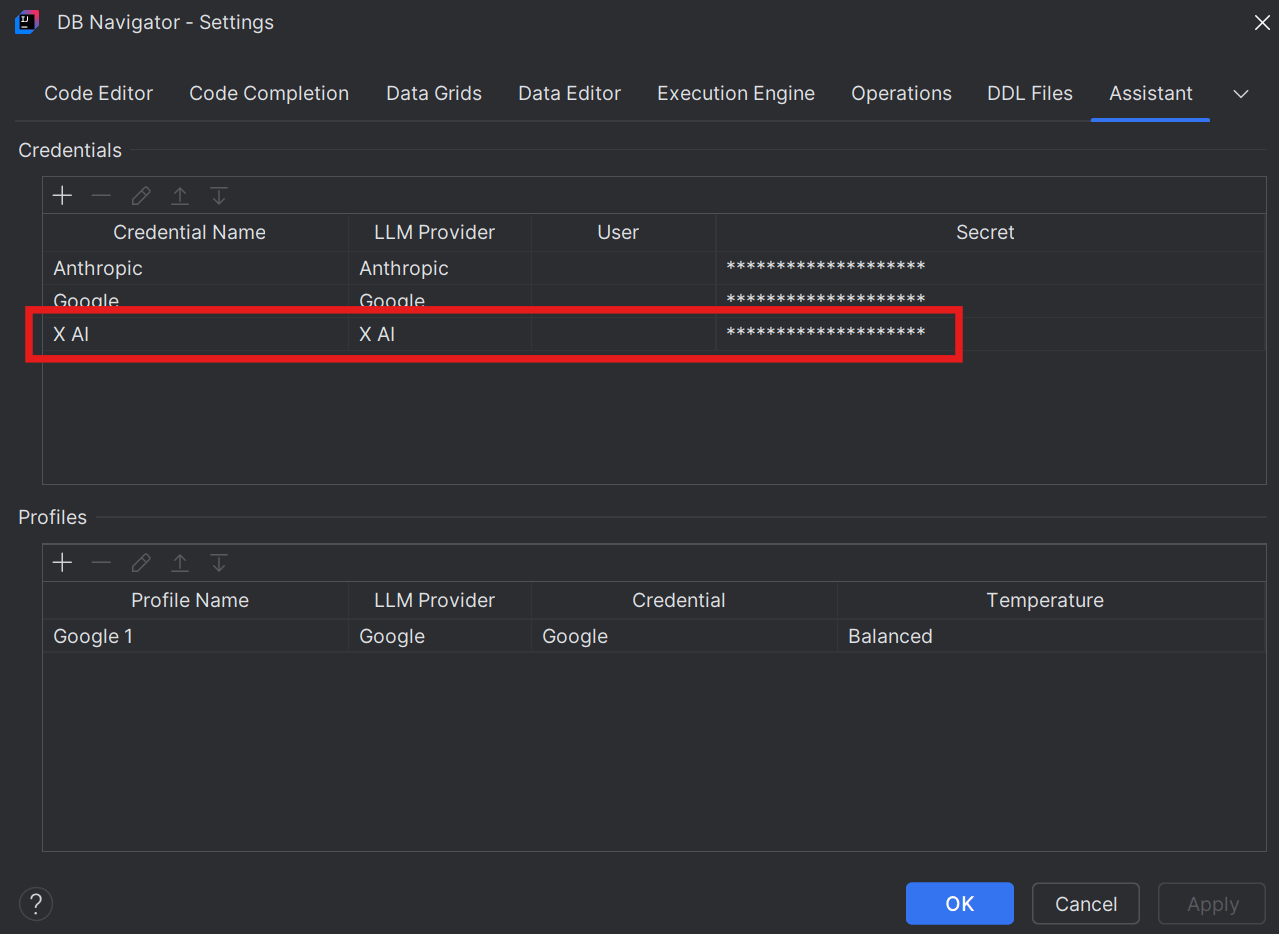Move profile up with arrow icon

tap(180, 563)
